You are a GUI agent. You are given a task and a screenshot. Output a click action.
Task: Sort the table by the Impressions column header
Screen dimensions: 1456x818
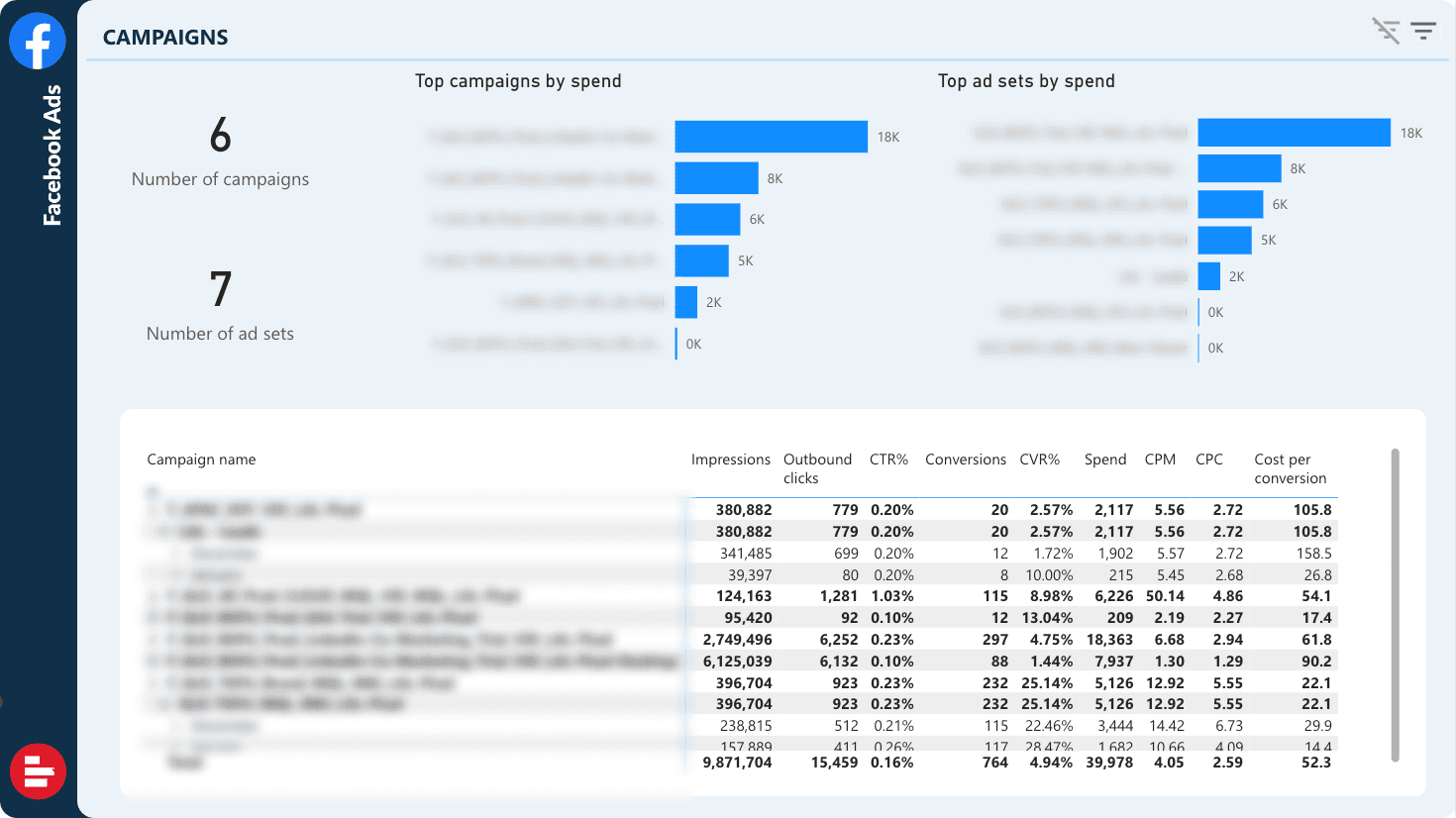pos(730,460)
